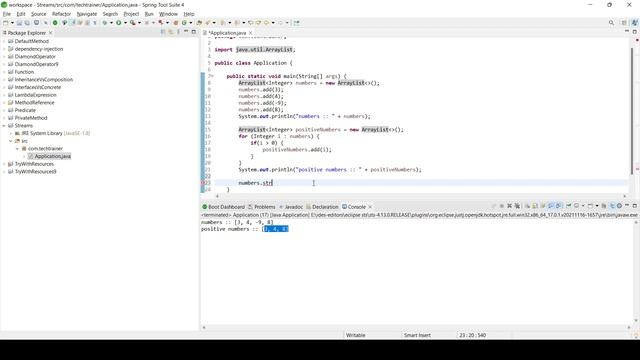This screenshot has height=360, width=640.
Task: Open Display Selected Console dropdown arrow
Action: pos(583,206)
